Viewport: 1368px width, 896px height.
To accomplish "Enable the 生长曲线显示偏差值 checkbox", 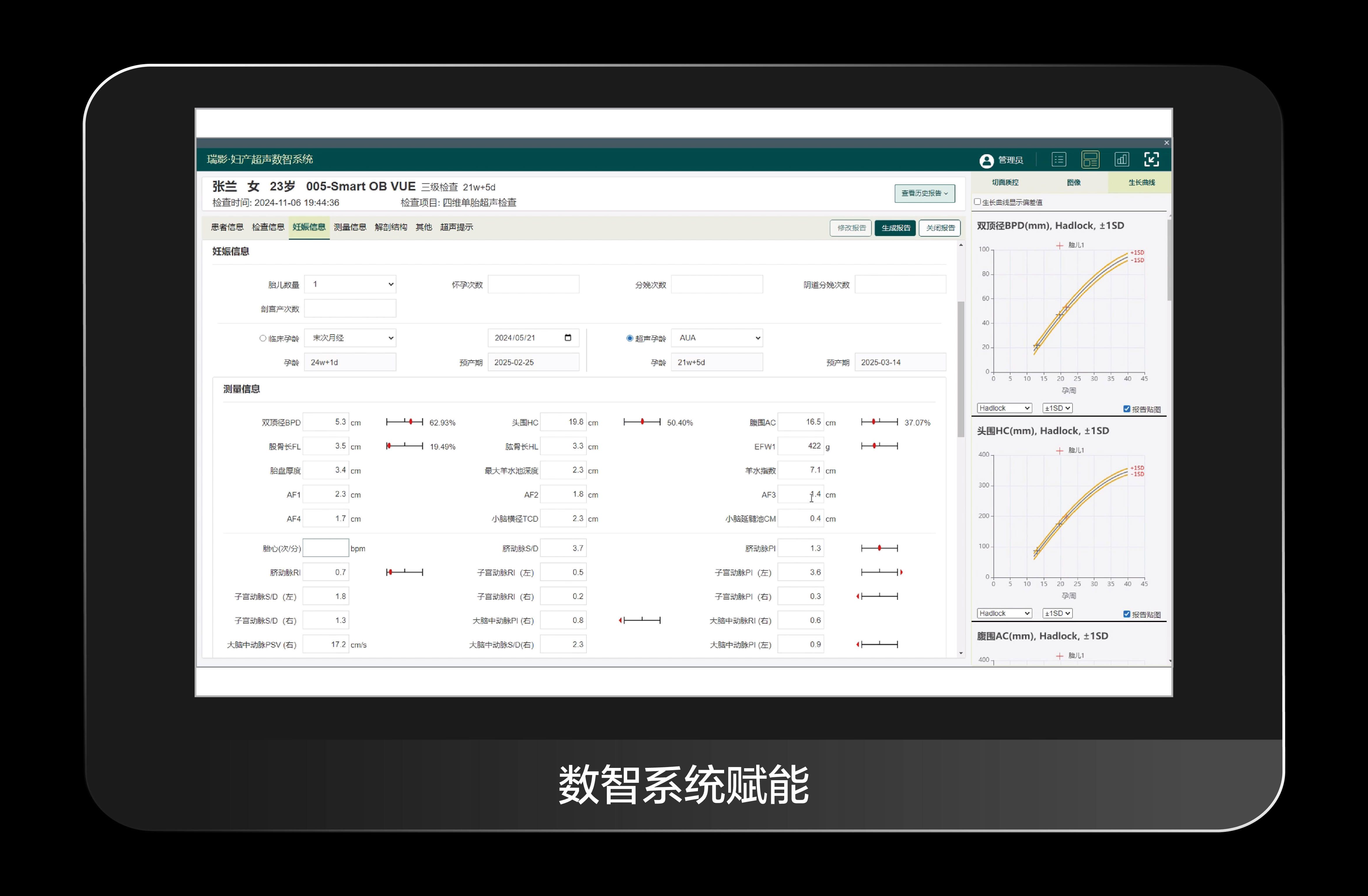I will coord(977,202).
